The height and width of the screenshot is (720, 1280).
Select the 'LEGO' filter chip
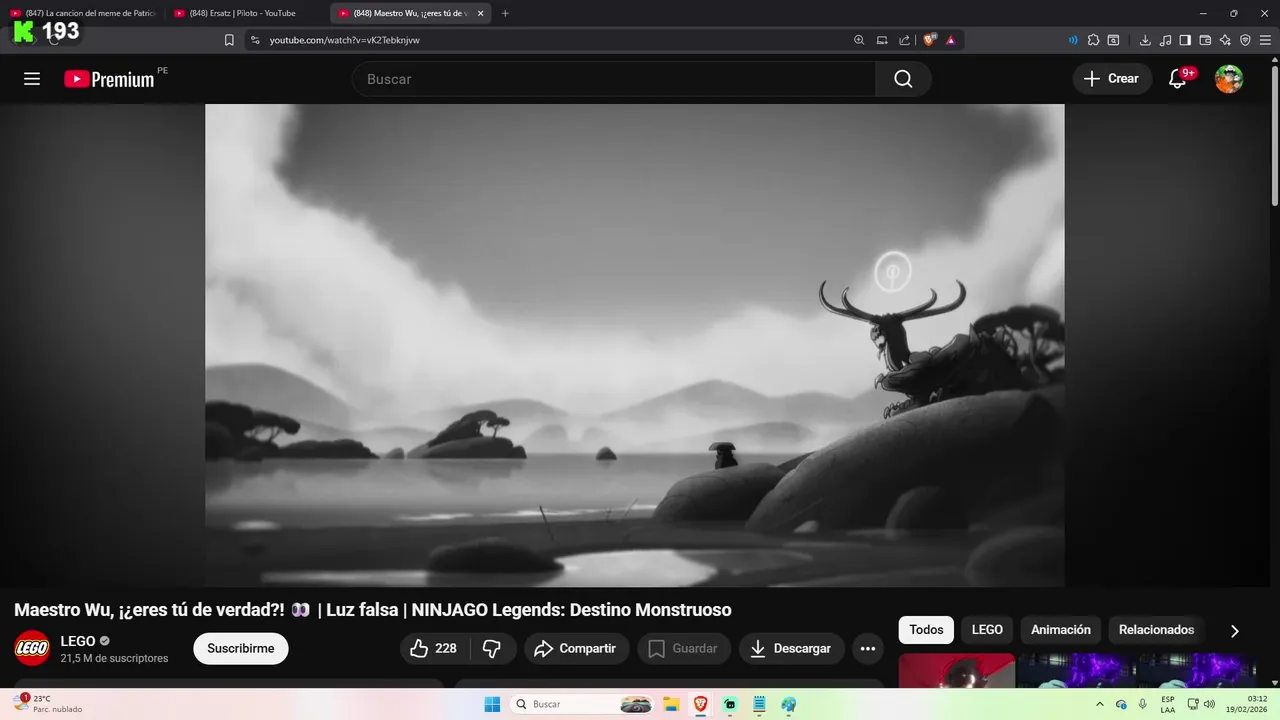987,630
